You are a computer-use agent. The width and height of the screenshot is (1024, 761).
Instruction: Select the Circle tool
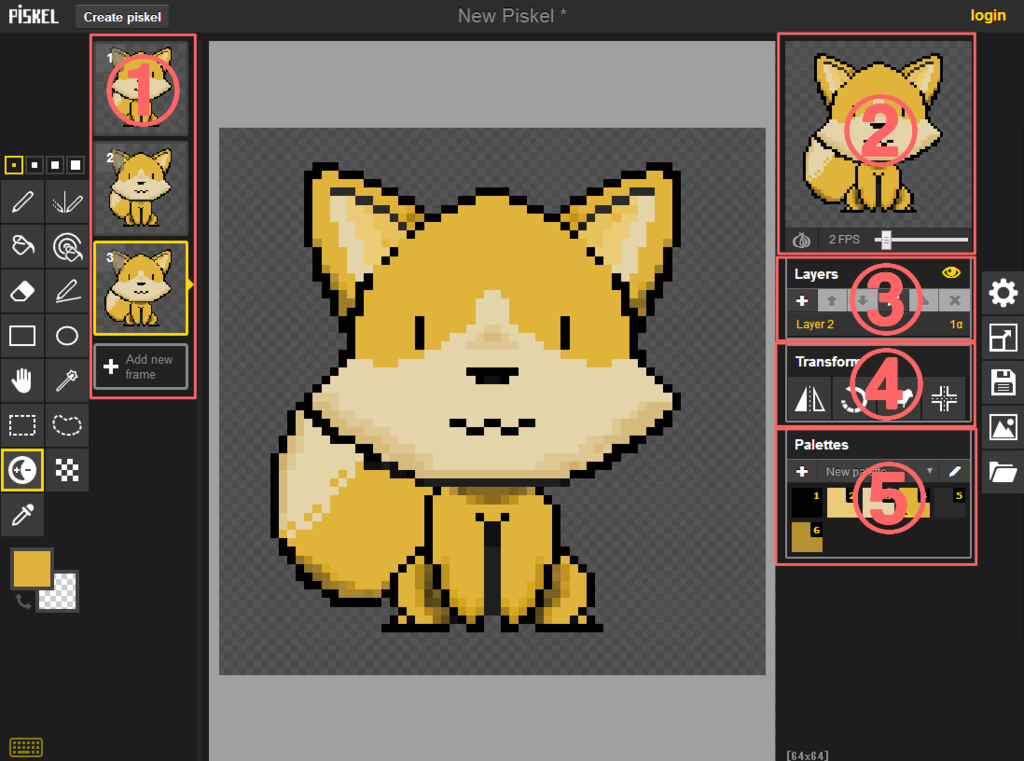(67, 336)
